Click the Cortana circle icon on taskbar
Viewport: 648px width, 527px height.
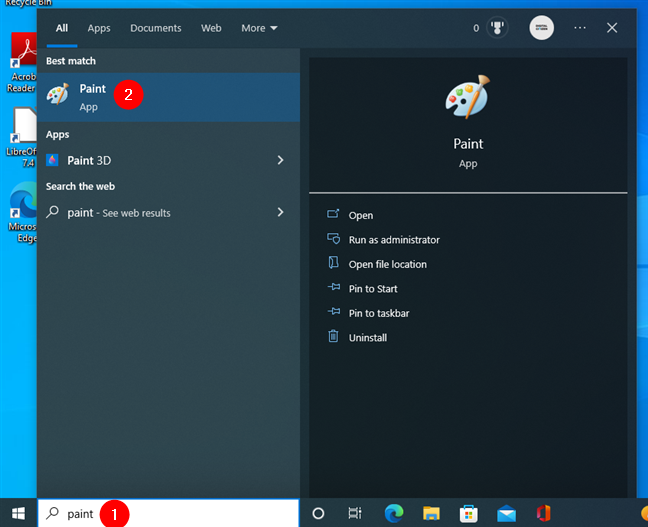pos(318,513)
